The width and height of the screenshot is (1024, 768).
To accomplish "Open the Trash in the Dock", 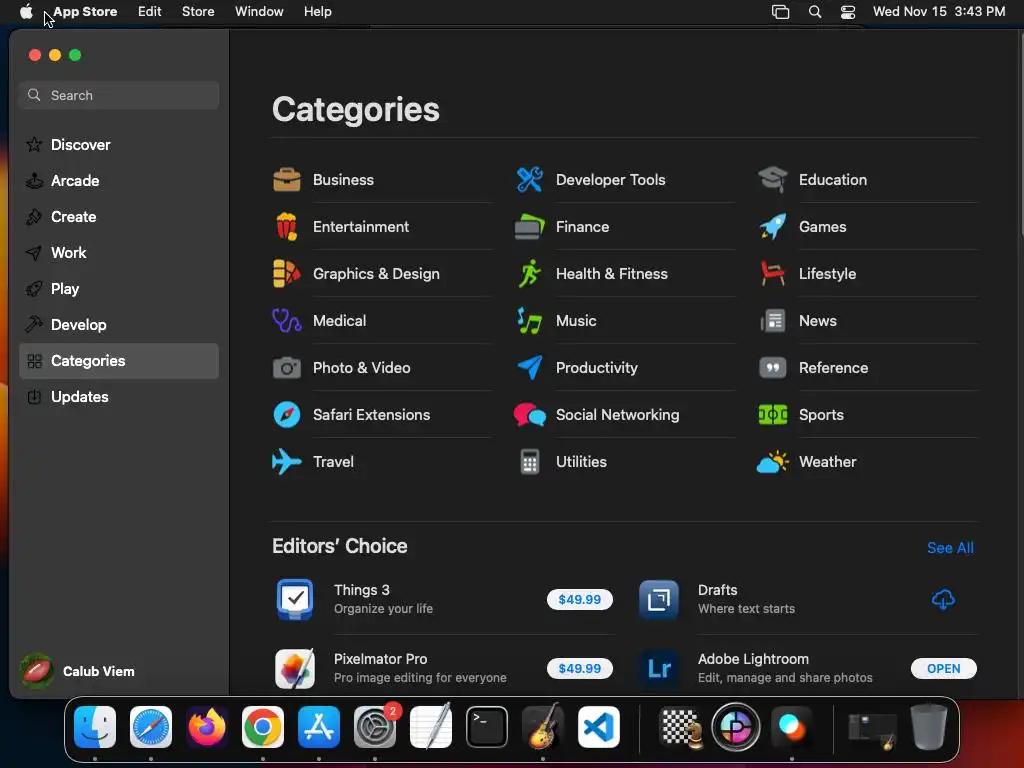I will click(x=929, y=727).
